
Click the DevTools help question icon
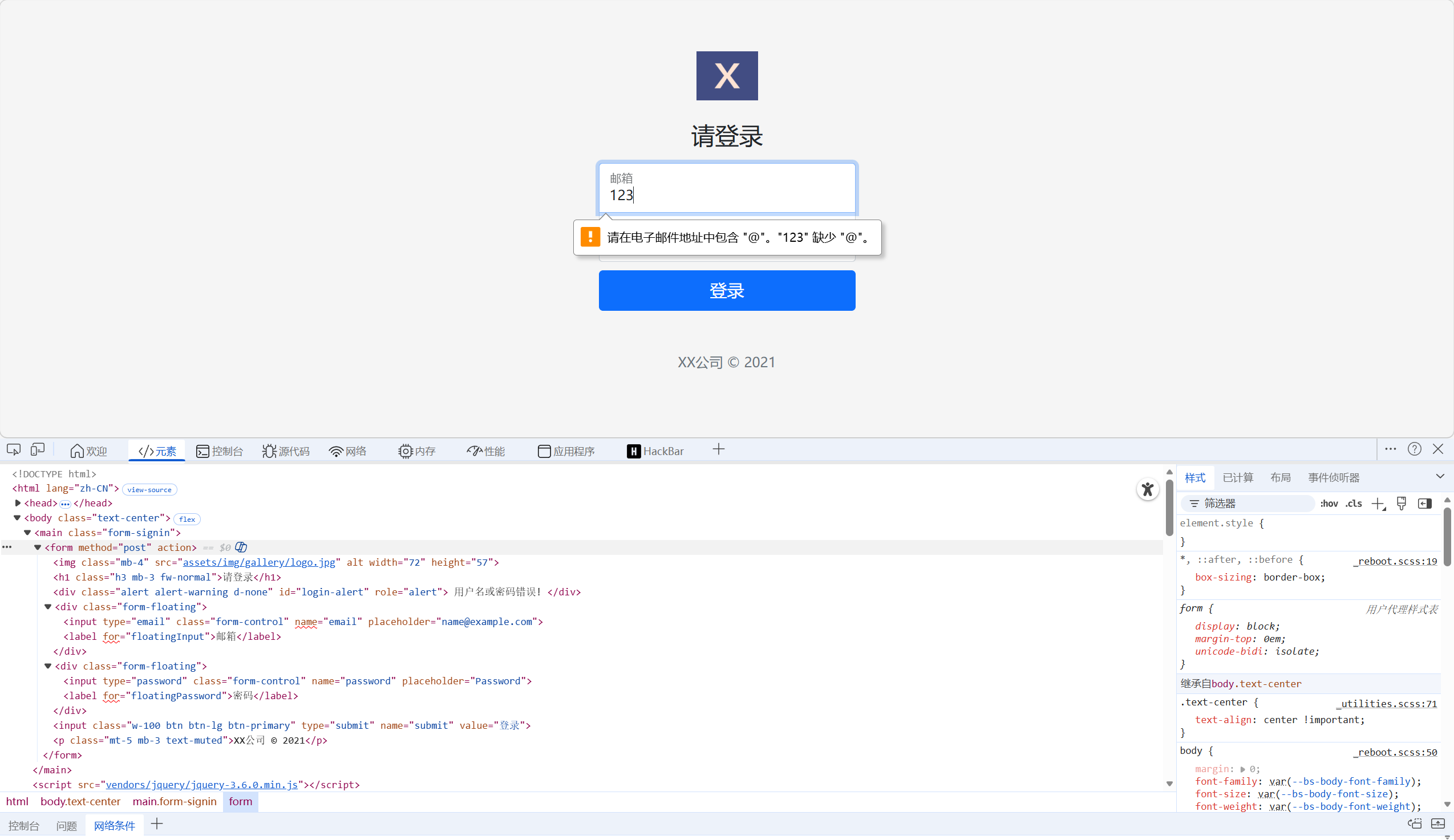[x=1414, y=449]
